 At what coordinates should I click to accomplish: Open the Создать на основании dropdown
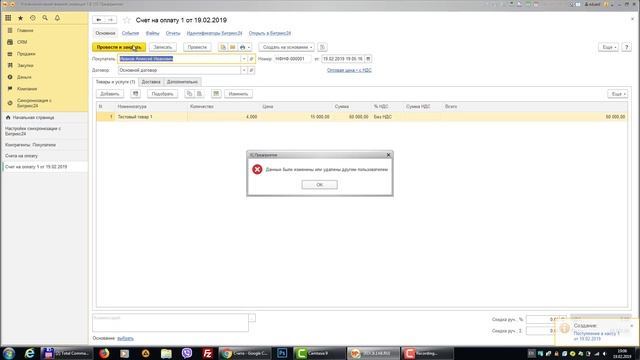click(287, 47)
